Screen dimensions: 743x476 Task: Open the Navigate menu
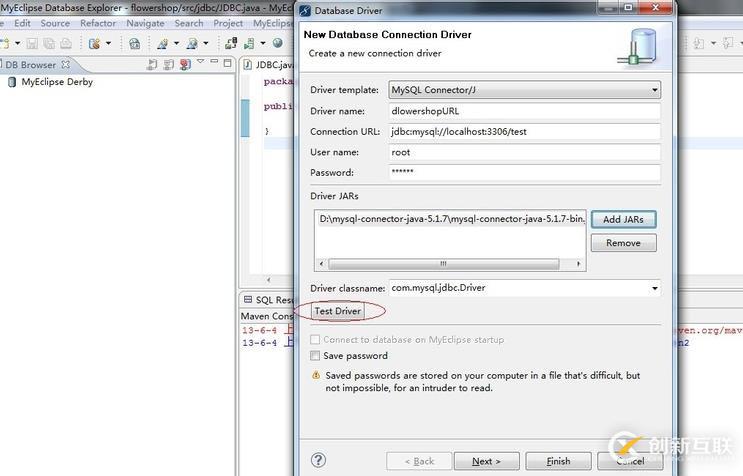click(x=145, y=23)
